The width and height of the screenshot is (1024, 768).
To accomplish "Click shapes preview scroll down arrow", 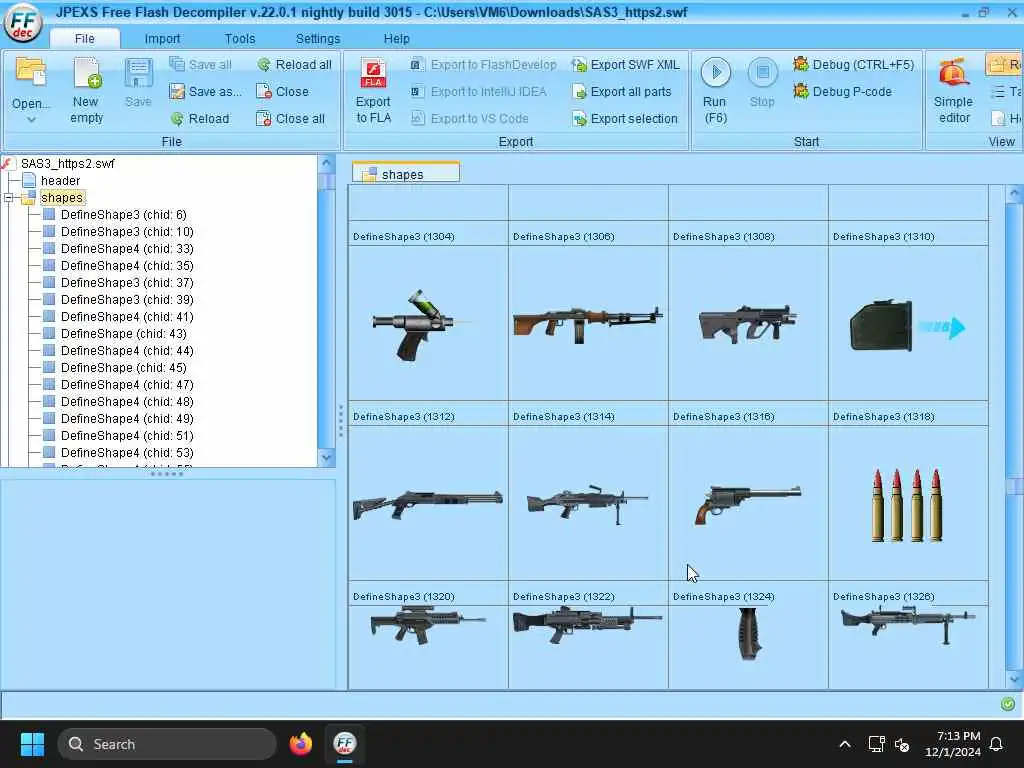I will coord(1014,679).
